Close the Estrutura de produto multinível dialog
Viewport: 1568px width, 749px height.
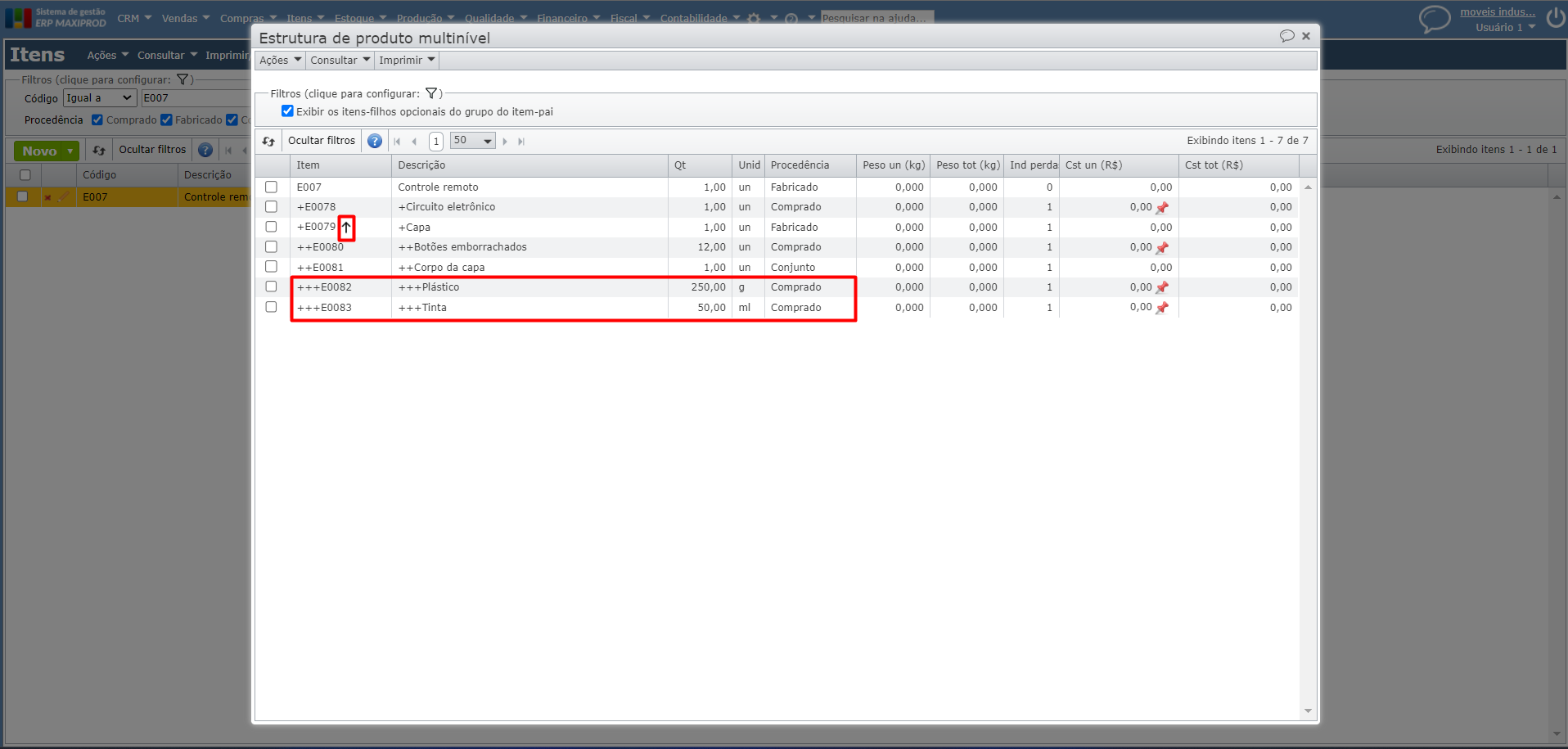point(1306,36)
